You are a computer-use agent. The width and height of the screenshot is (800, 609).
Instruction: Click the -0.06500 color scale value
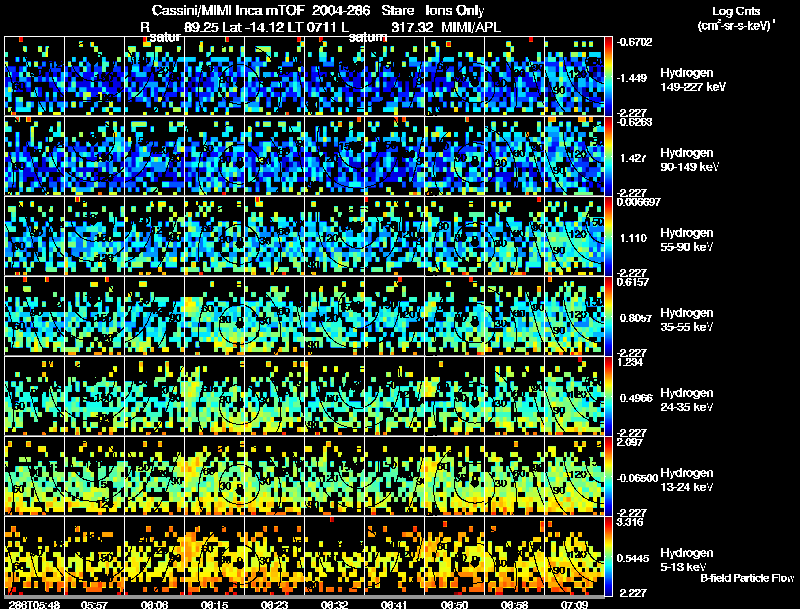pos(637,478)
